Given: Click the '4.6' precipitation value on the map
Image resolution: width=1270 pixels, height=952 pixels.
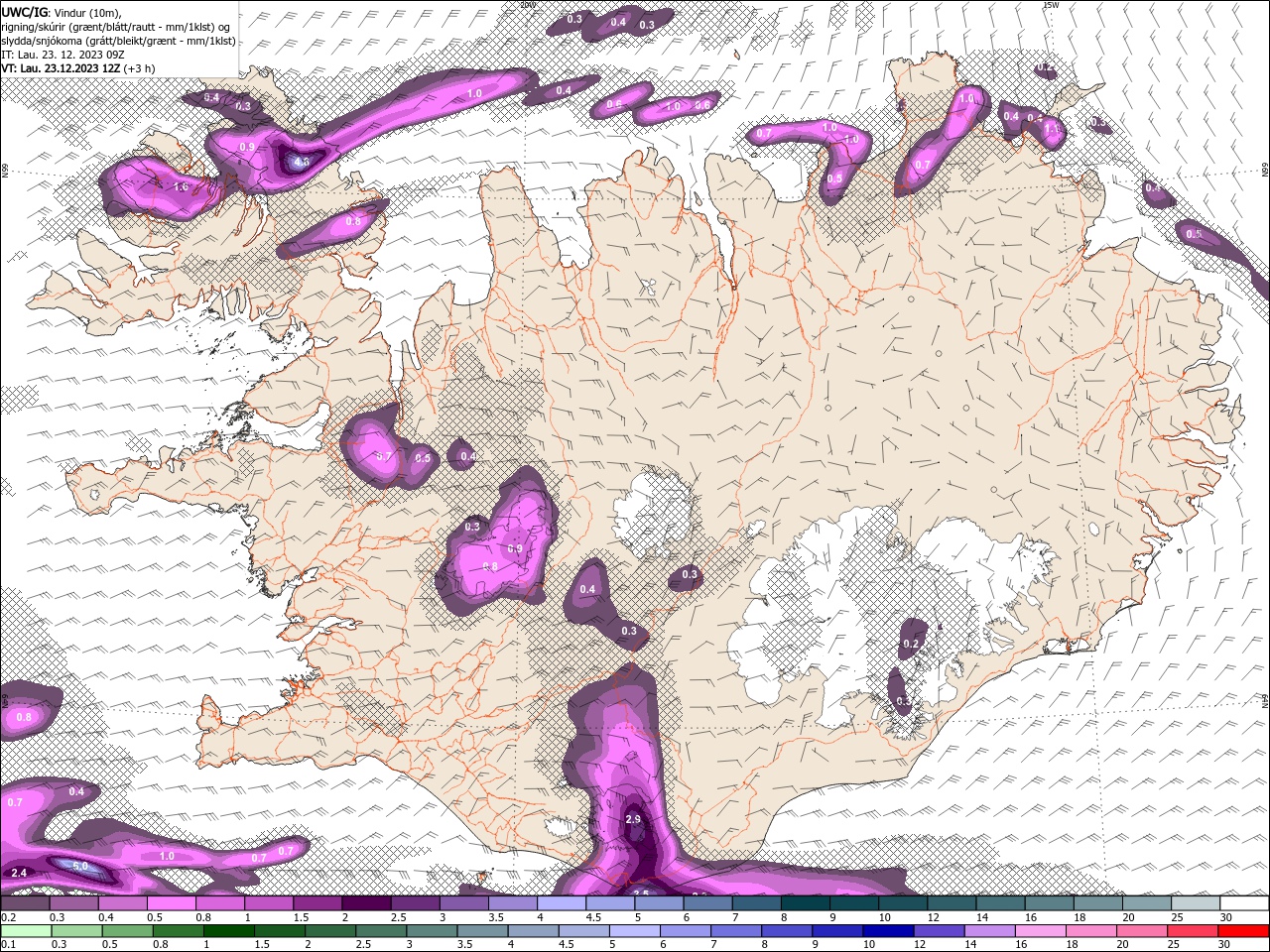Looking at the screenshot, I should tap(302, 162).
